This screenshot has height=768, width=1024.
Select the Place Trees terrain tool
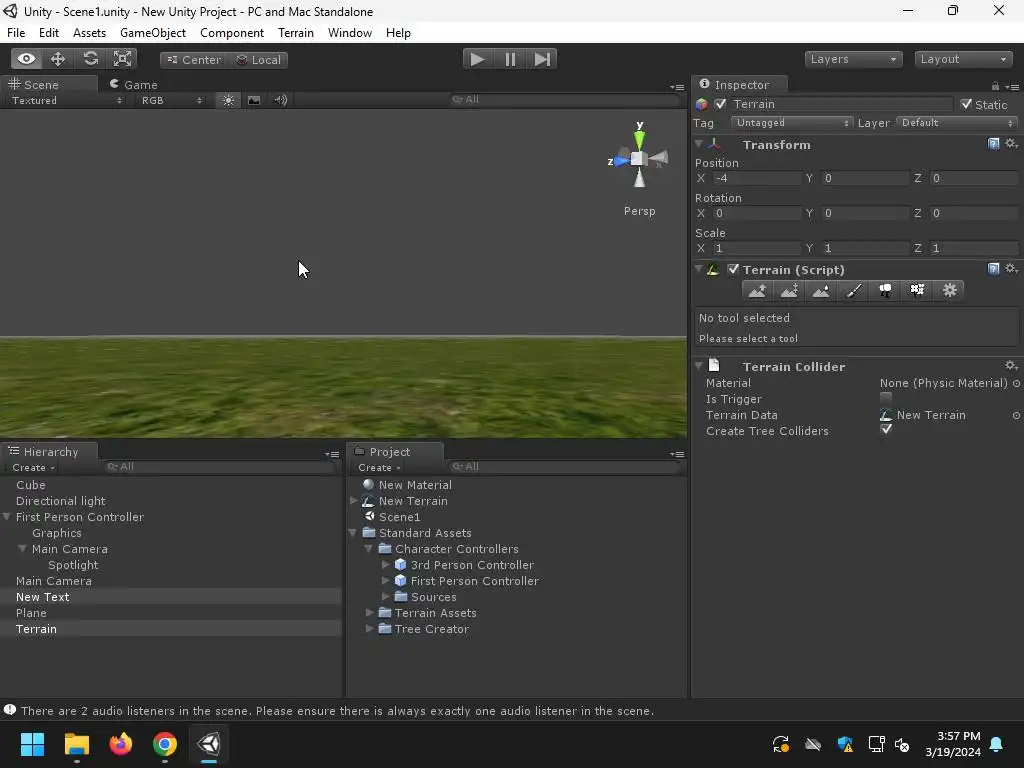886,291
